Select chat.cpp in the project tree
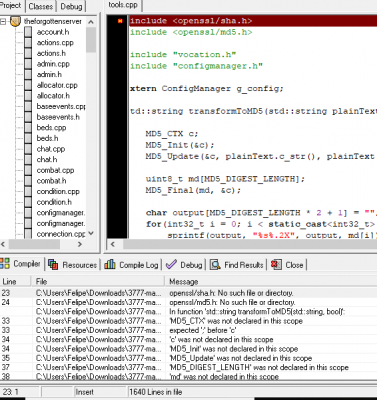The image size is (377, 400). tap(51, 149)
